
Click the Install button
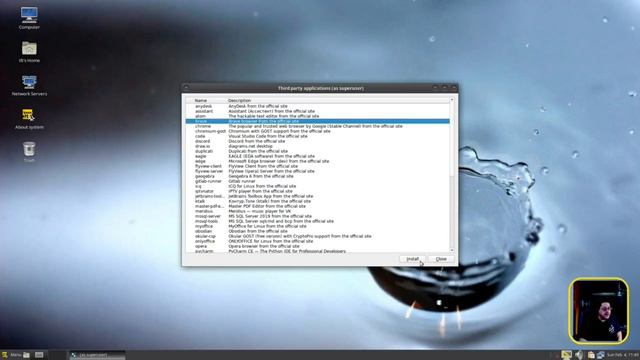tap(412, 259)
